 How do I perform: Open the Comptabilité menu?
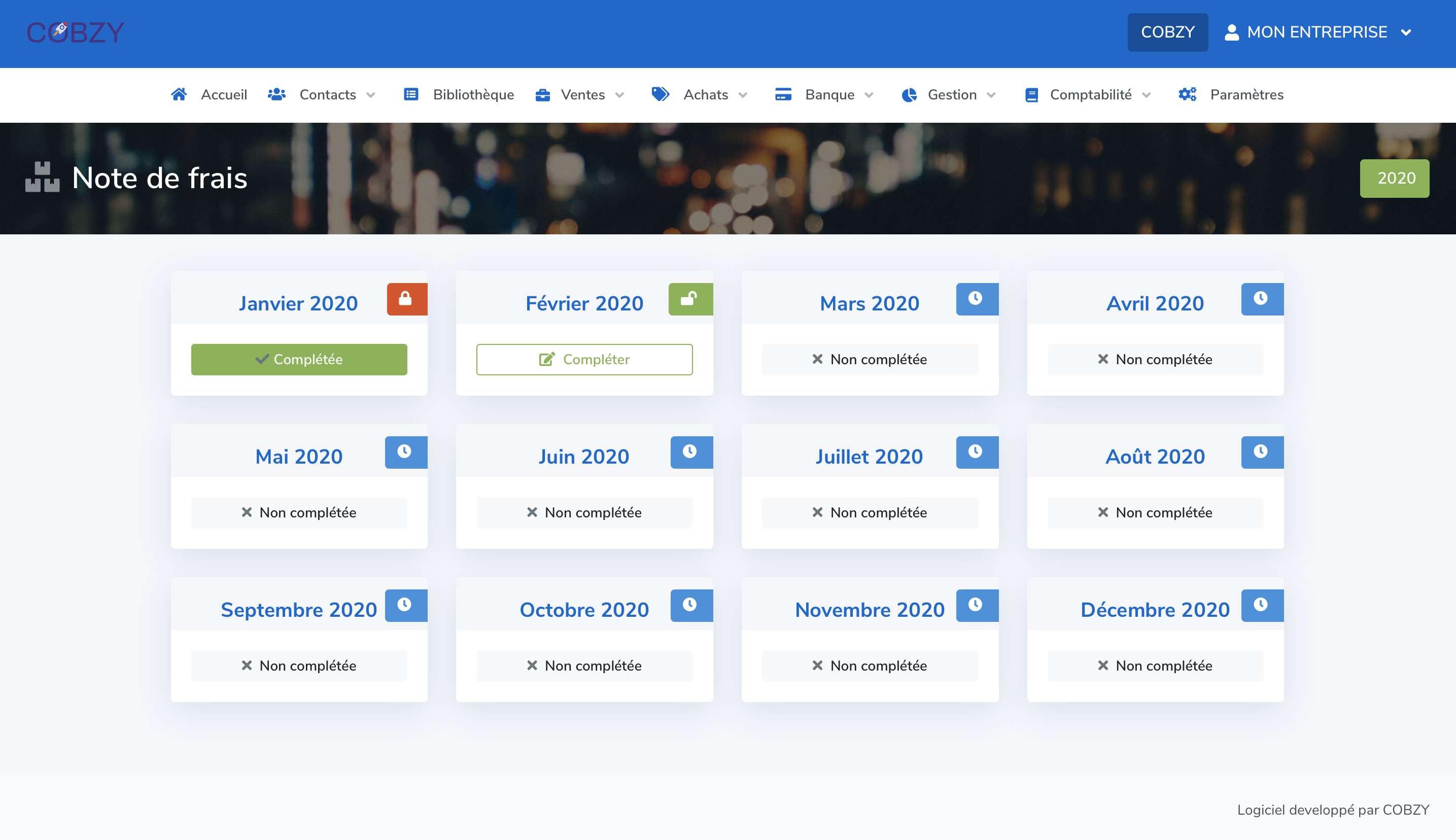[x=1090, y=95]
